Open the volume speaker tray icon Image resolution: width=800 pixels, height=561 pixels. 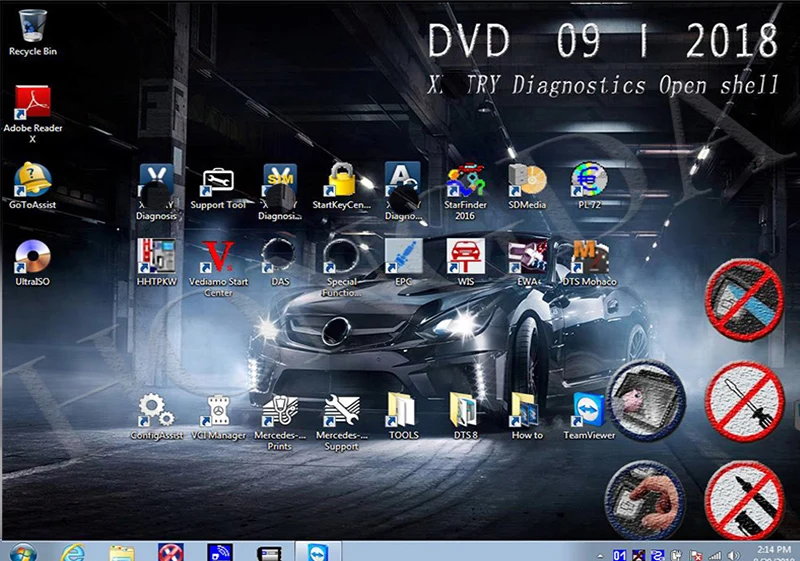click(x=734, y=556)
